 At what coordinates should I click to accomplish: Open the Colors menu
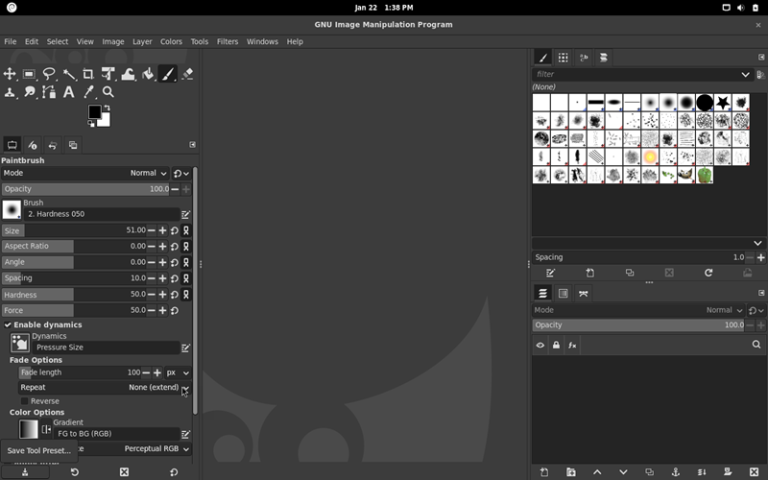tap(171, 42)
